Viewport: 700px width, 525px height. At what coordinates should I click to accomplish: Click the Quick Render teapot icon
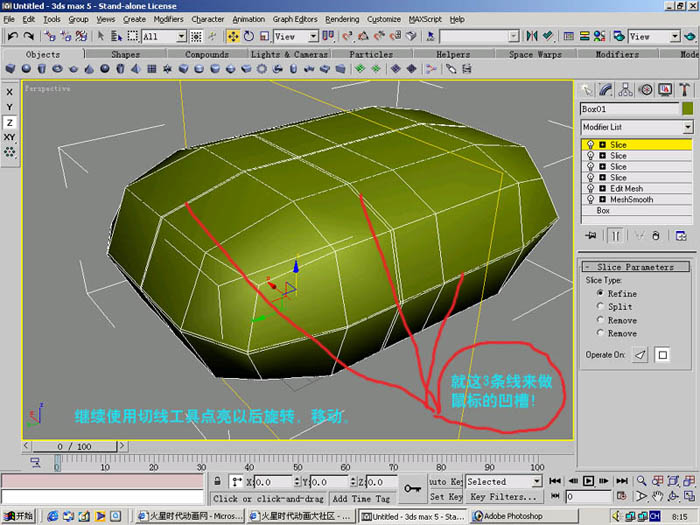click(x=690, y=36)
